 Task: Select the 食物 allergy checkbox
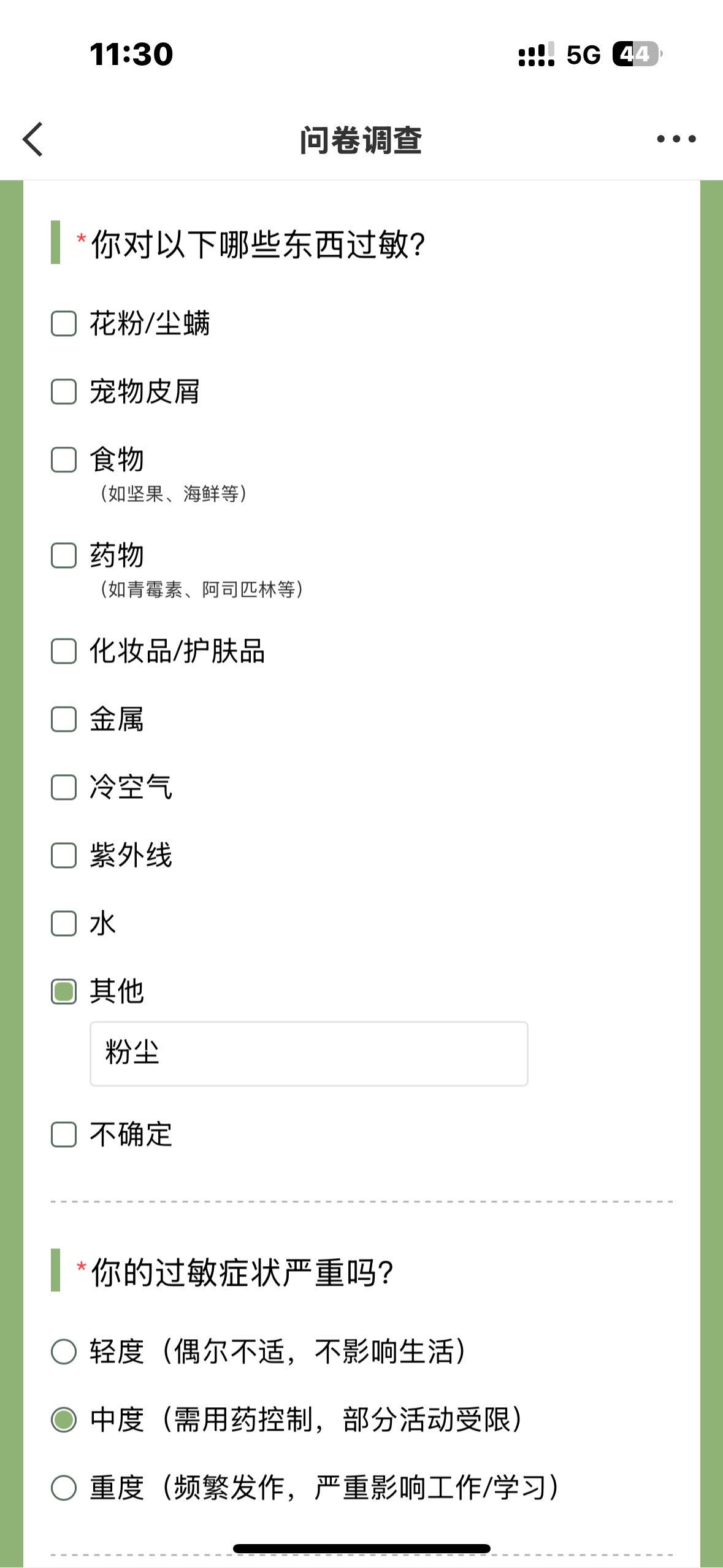pyautogui.click(x=64, y=459)
